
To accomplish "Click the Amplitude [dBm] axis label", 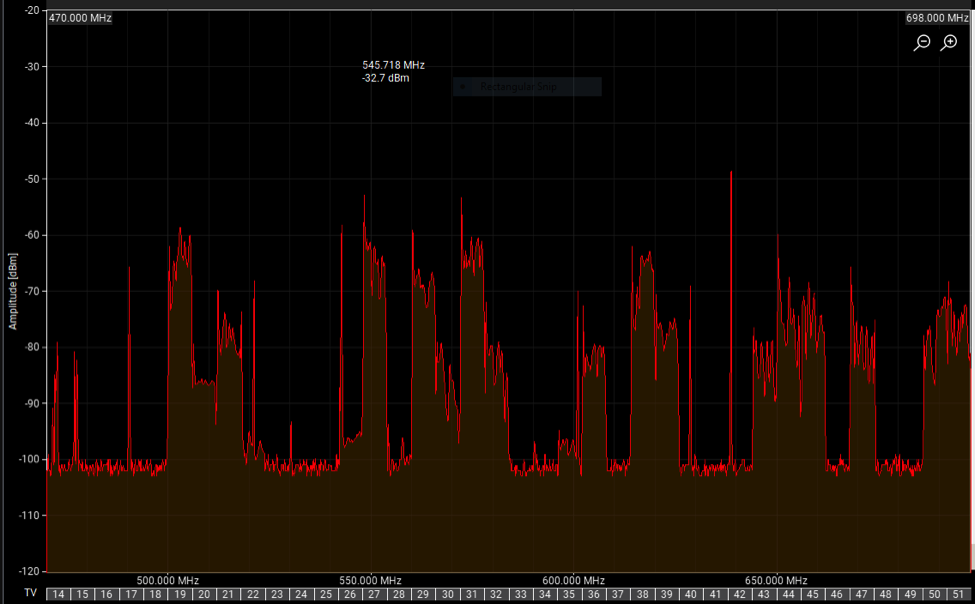I will (13, 290).
